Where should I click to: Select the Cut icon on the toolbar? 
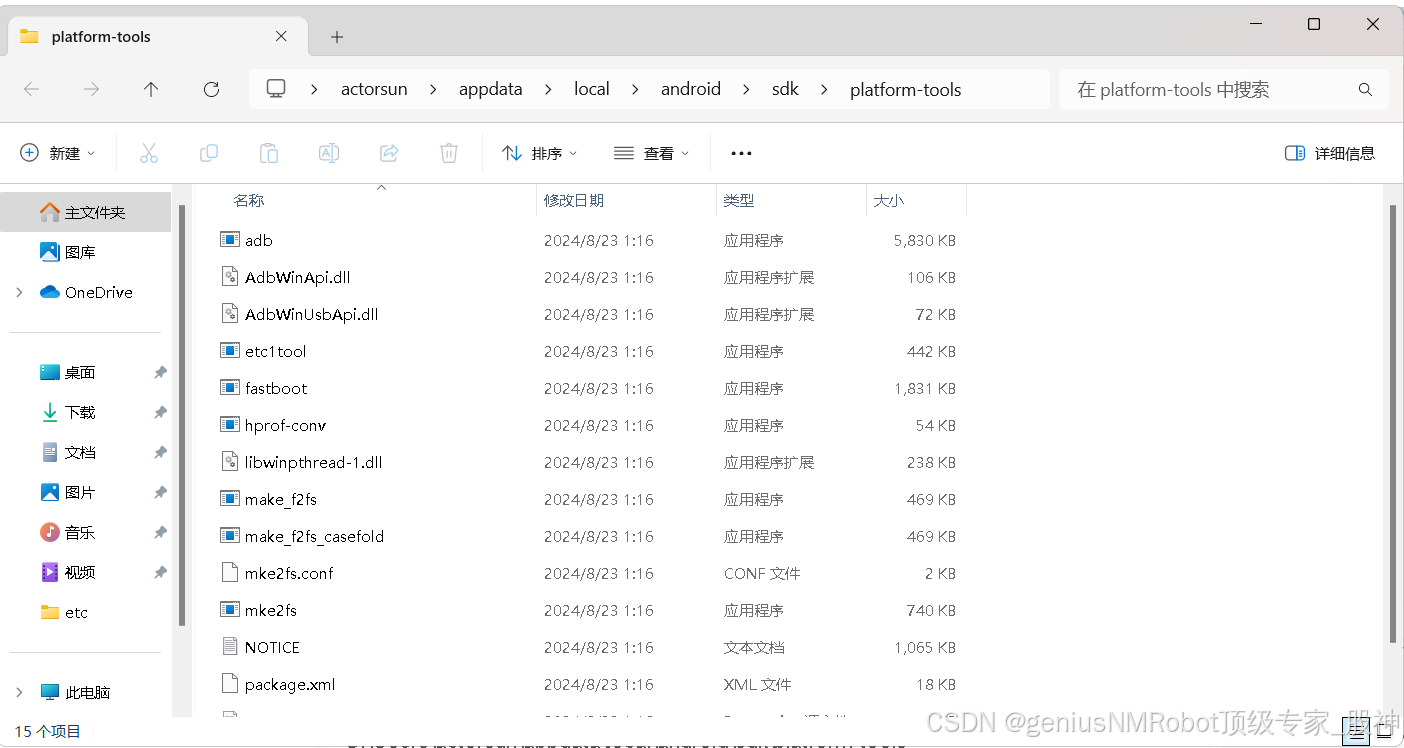point(148,152)
